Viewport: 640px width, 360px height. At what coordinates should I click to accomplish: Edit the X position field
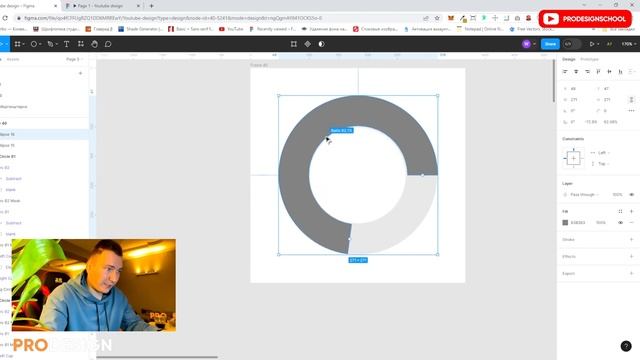tap(573, 89)
